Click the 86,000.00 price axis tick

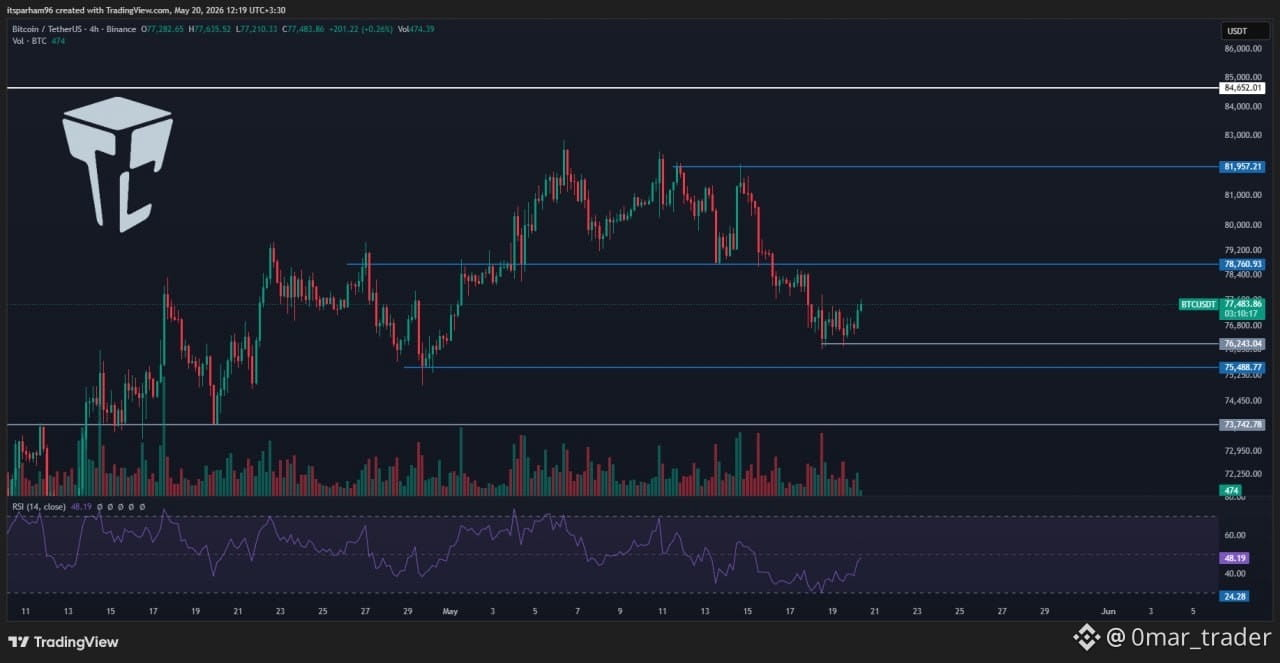coord(1242,48)
